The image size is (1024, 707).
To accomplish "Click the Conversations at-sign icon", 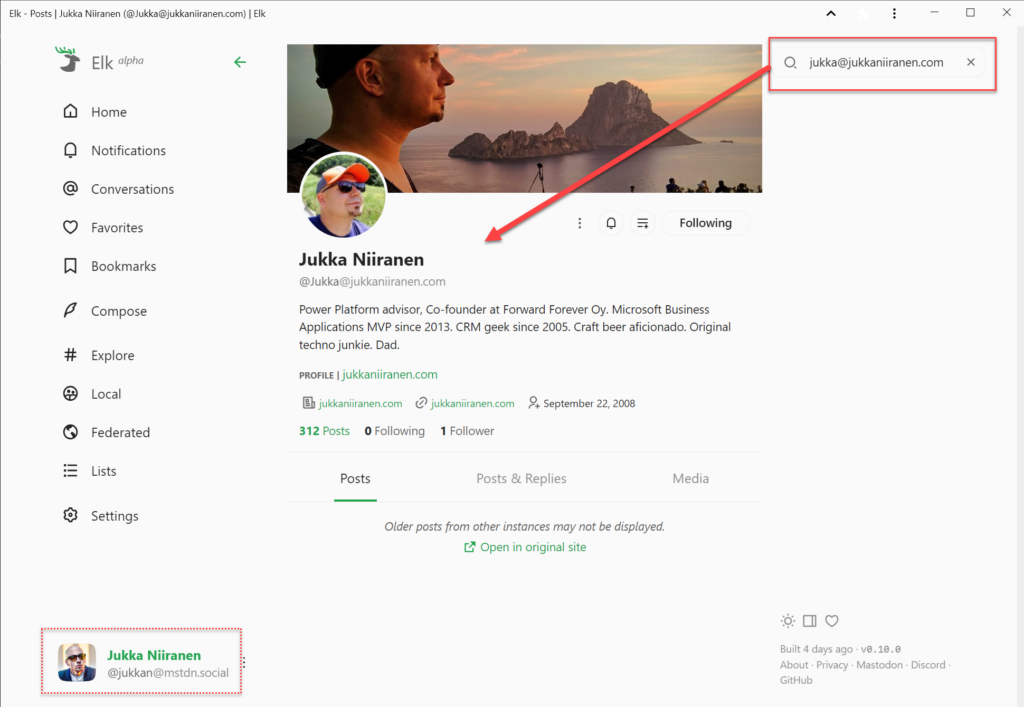I will click(x=71, y=188).
